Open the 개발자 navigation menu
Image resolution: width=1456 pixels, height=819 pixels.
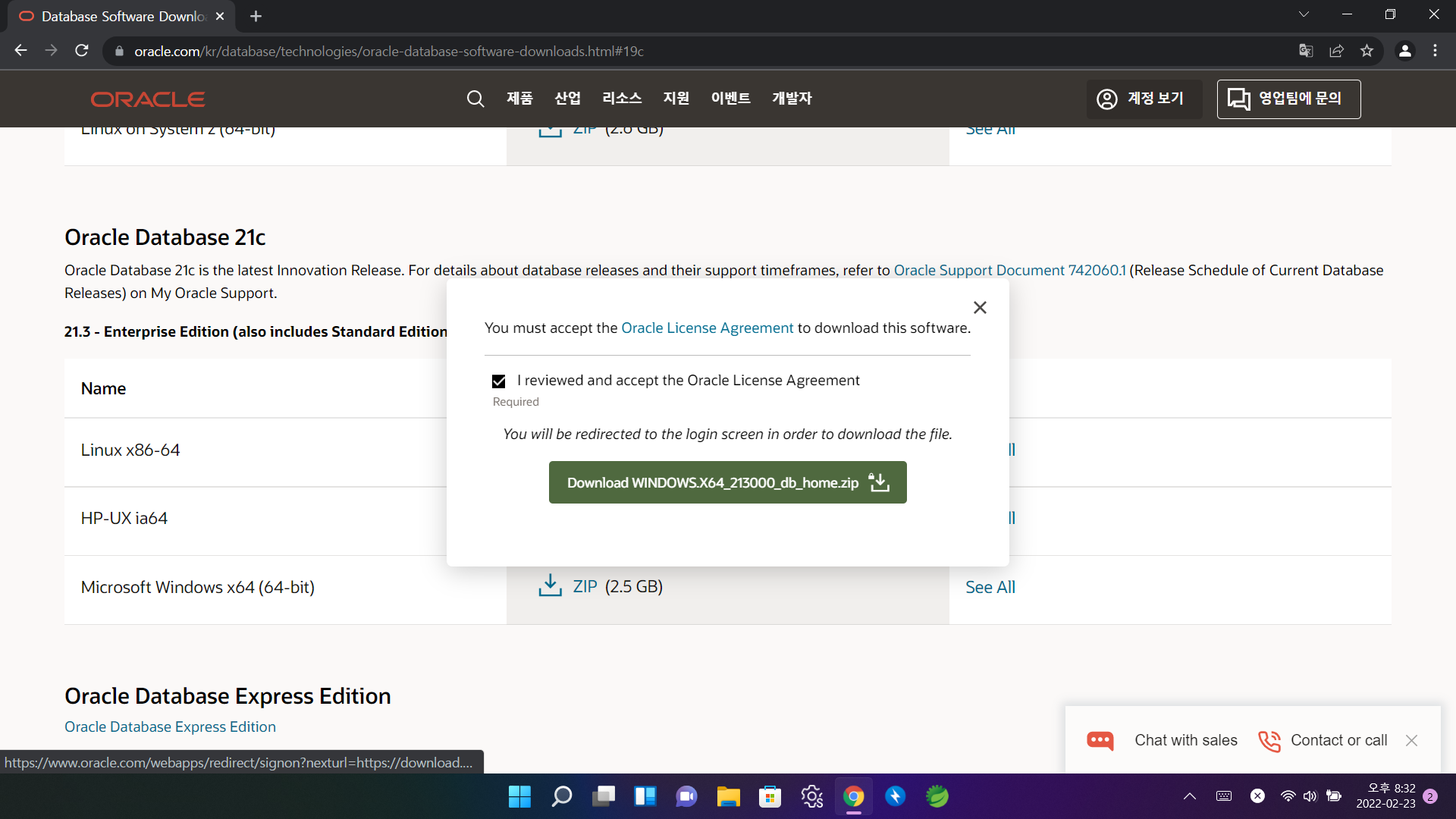tap(792, 99)
